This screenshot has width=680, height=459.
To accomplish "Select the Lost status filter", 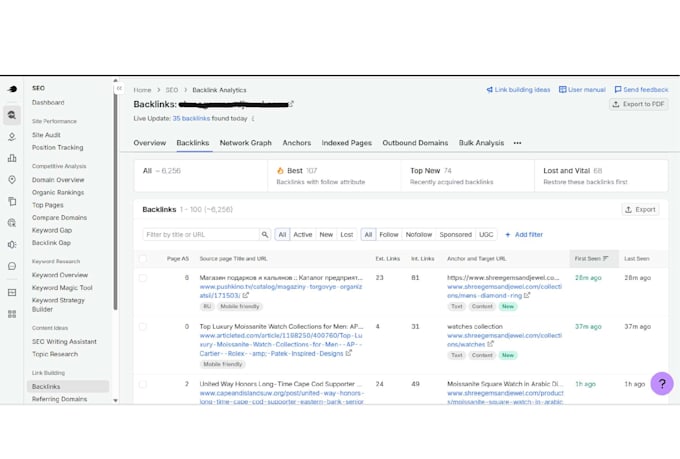I will click(347, 234).
